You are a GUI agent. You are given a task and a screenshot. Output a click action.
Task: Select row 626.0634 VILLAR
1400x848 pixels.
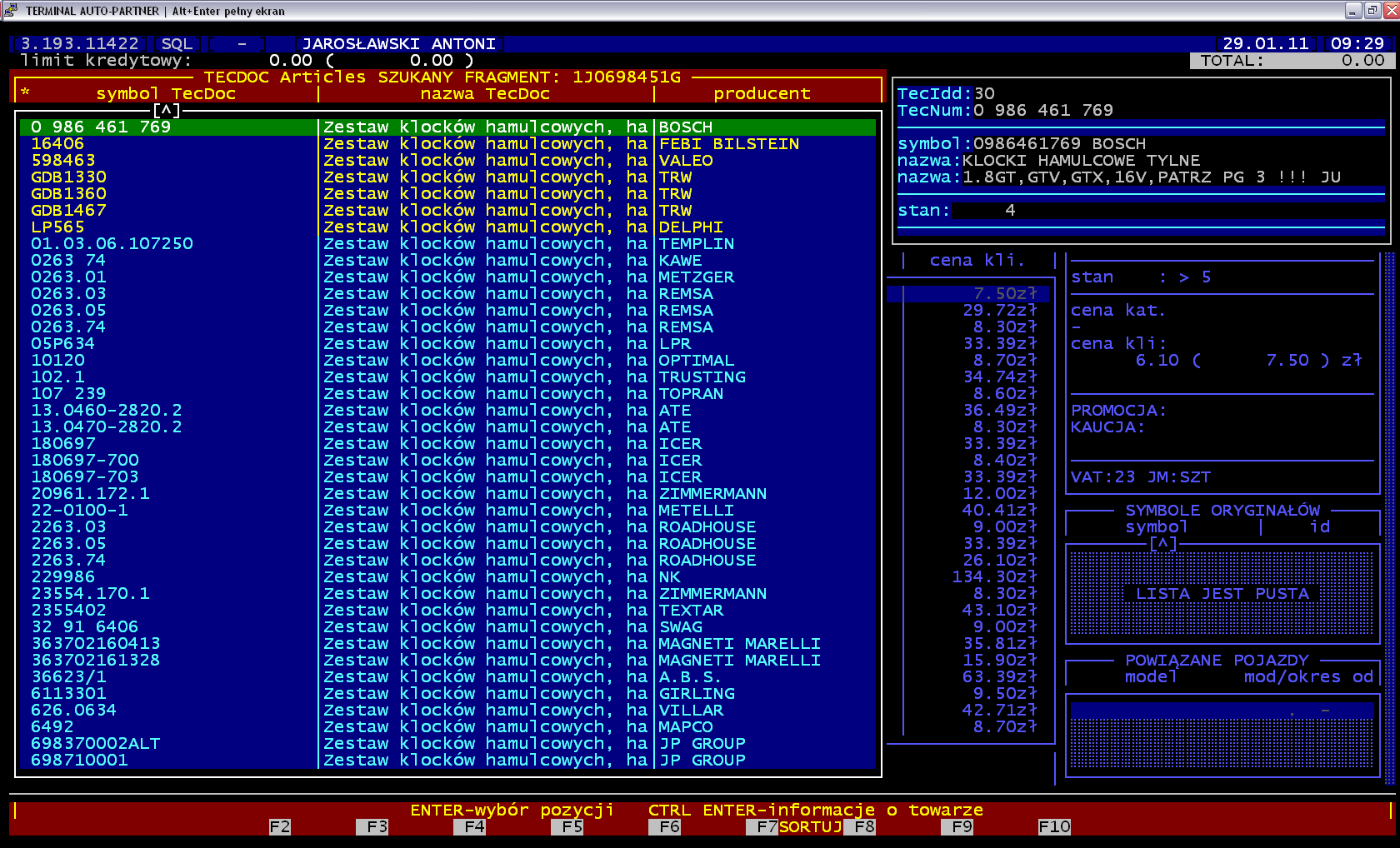point(447,710)
